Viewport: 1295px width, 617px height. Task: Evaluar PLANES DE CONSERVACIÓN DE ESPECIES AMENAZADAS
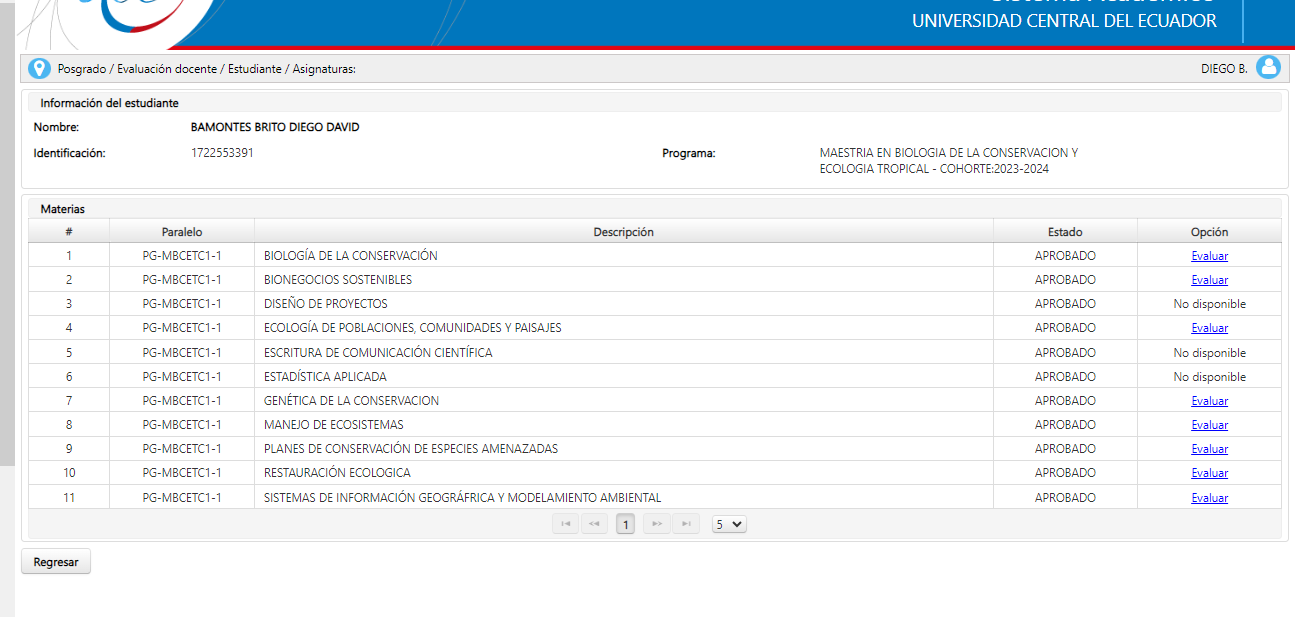point(1209,449)
